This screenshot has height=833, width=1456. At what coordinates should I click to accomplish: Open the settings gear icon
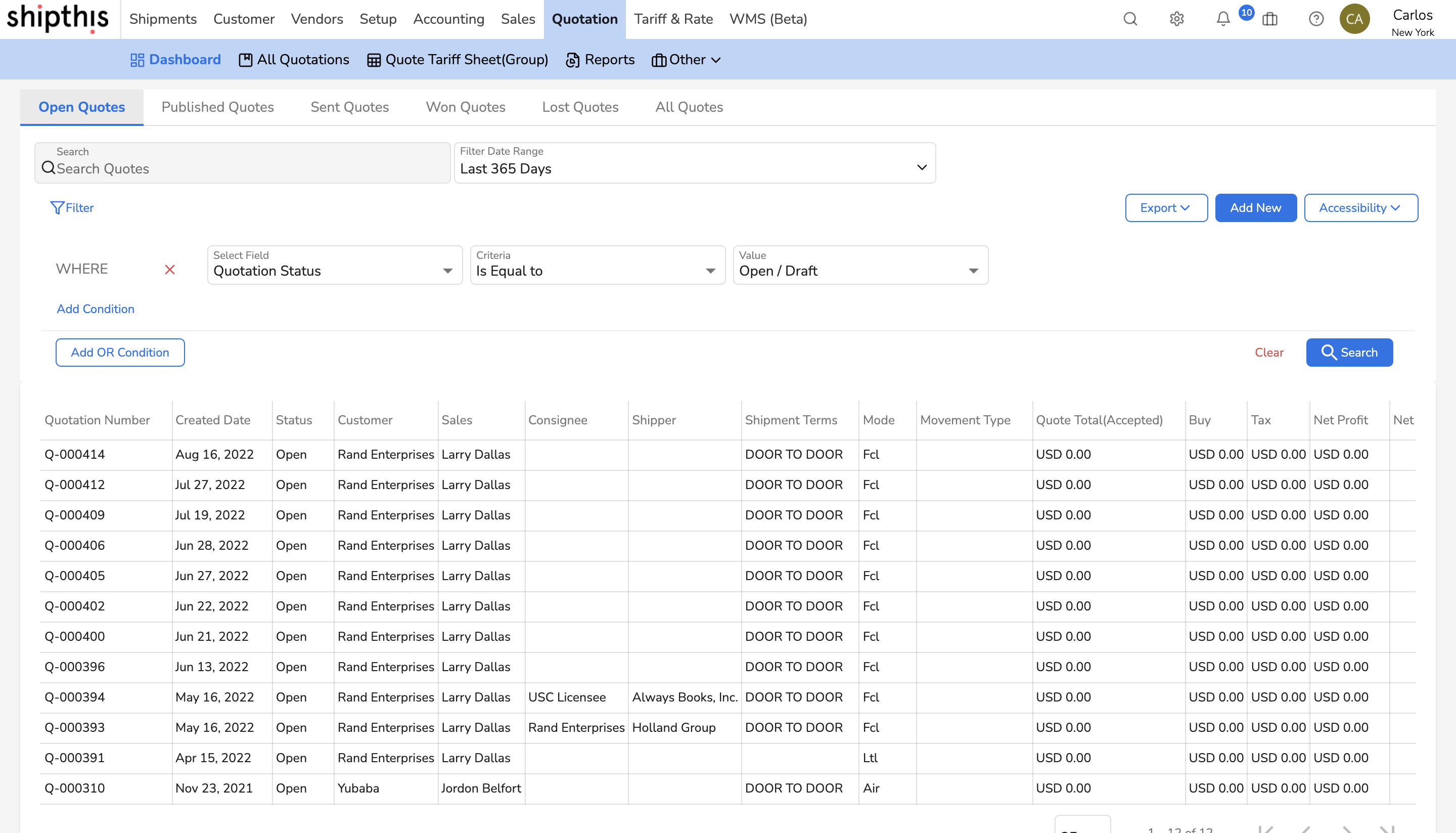[1177, 19]
